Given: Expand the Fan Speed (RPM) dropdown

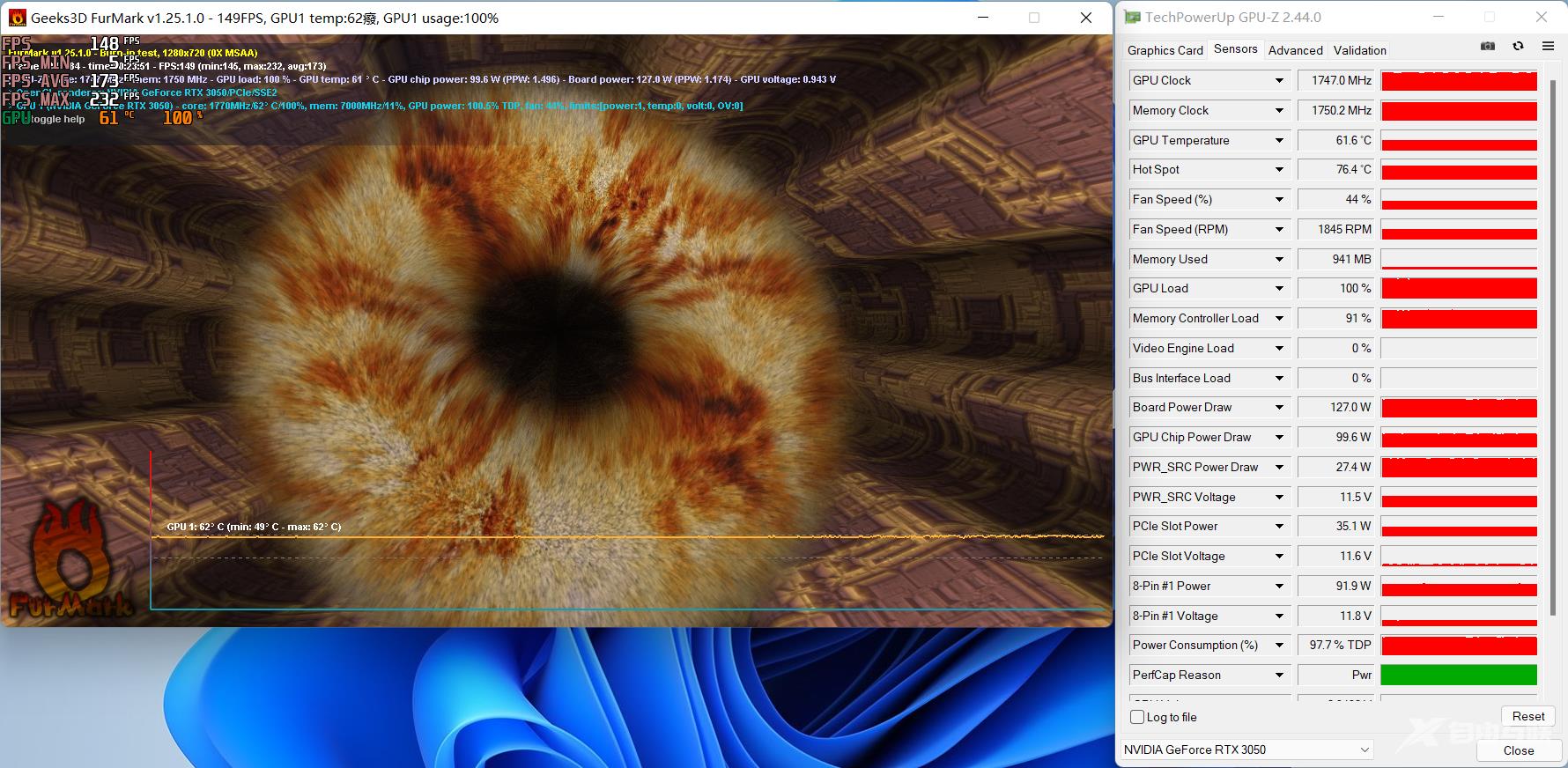Looking at the screenshot, I should click(x=1279, y=230).
